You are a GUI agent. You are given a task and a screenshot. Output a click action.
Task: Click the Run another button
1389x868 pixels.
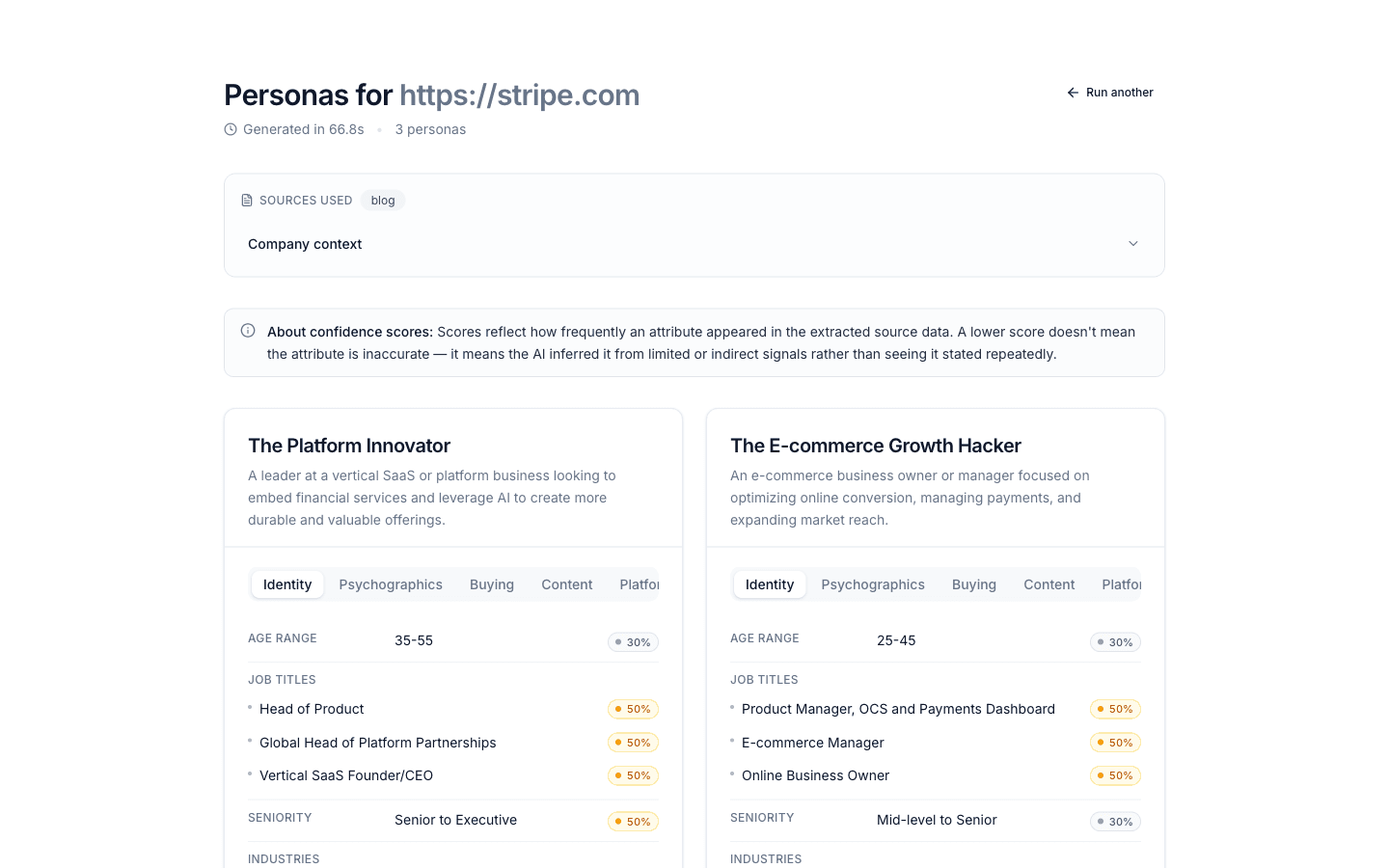1110,93
